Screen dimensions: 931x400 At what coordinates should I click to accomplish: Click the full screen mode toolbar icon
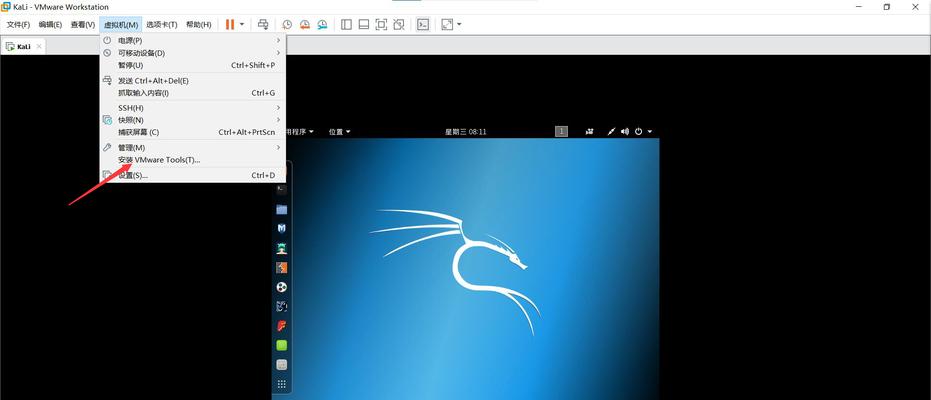(x=381, y=24)
